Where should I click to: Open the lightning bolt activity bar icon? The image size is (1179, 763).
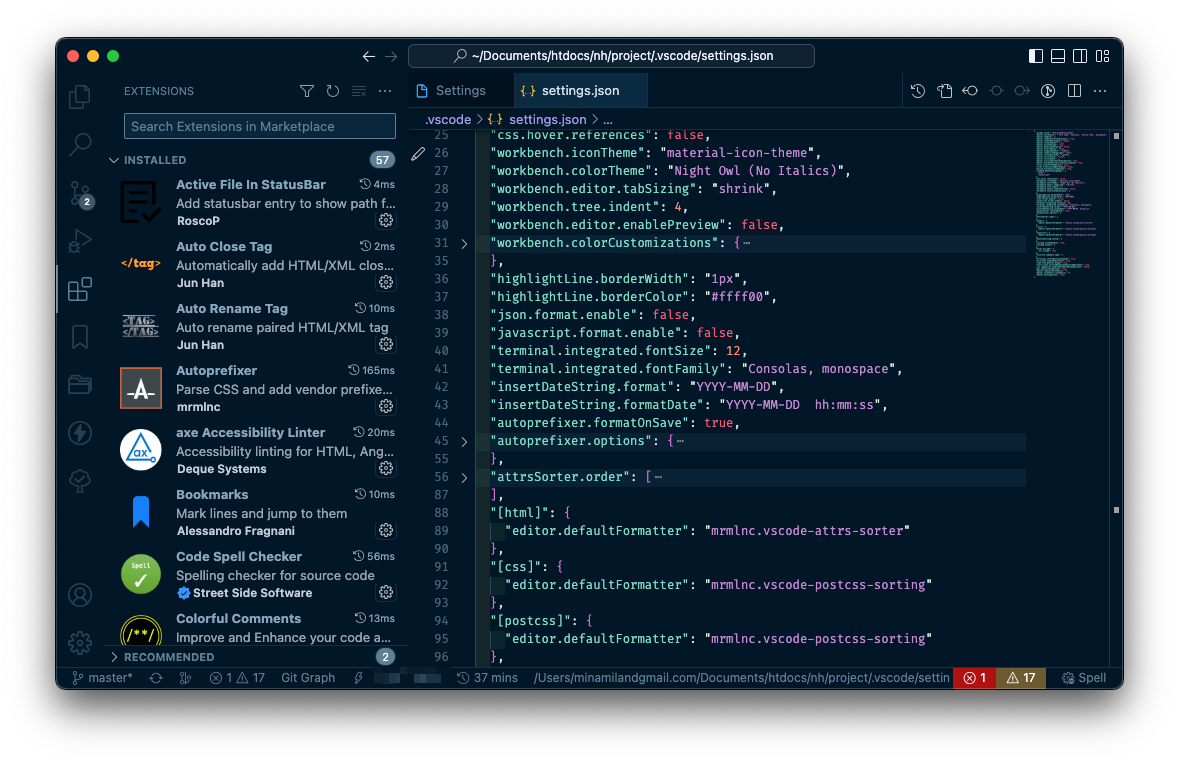click(80, 433)
